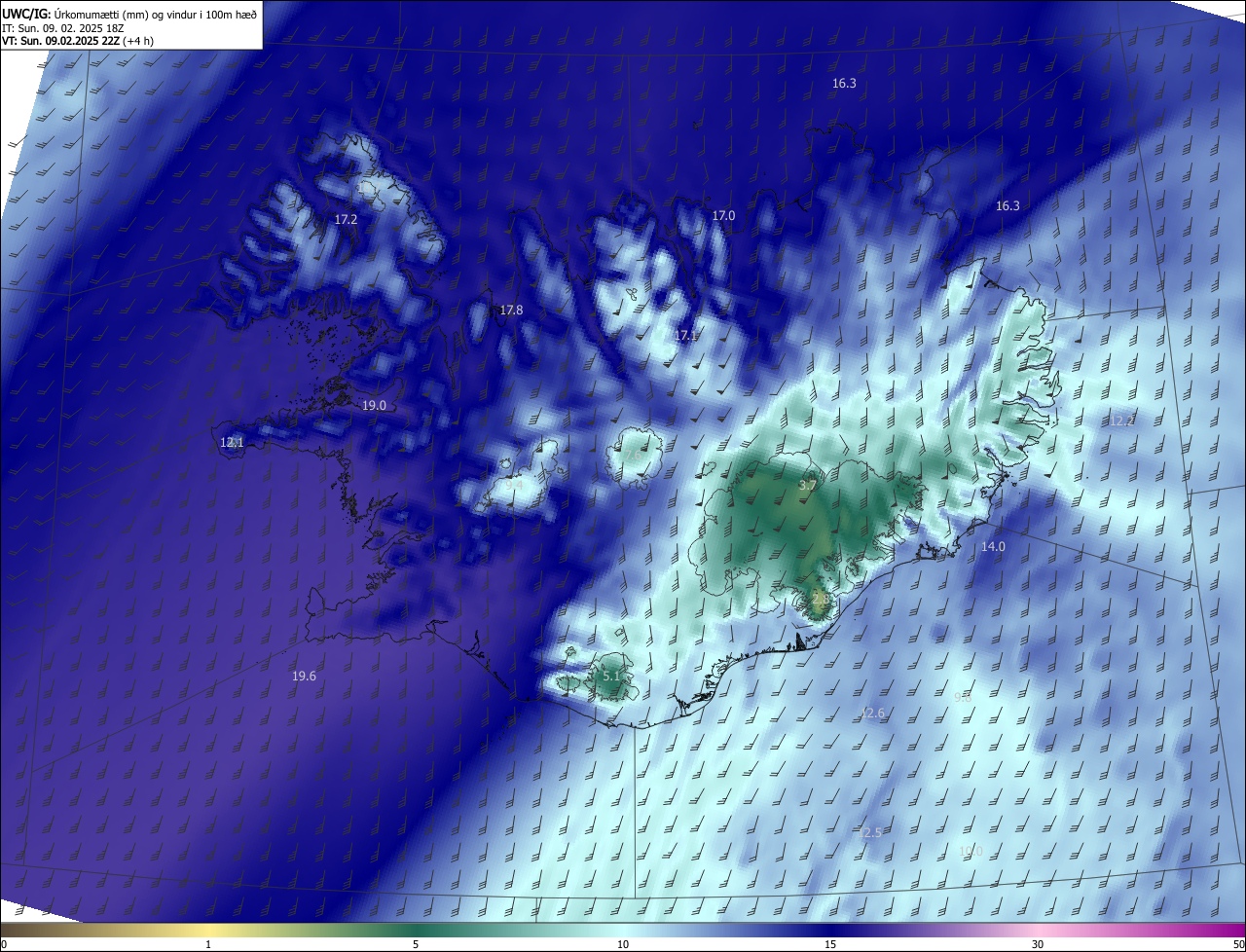Click the 0 tick on the color scale
This screenshot has width=1246, height=952.
coord(4,944)
